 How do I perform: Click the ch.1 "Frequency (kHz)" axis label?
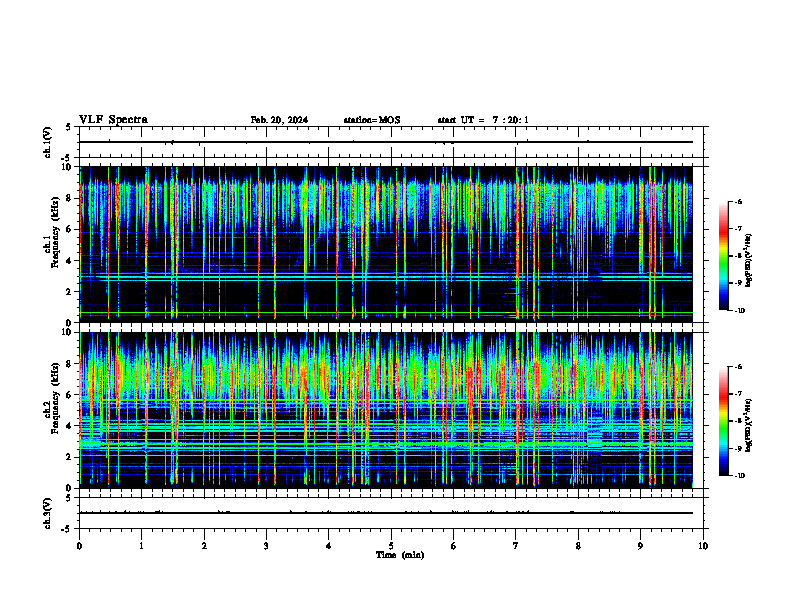coord(55,232)
